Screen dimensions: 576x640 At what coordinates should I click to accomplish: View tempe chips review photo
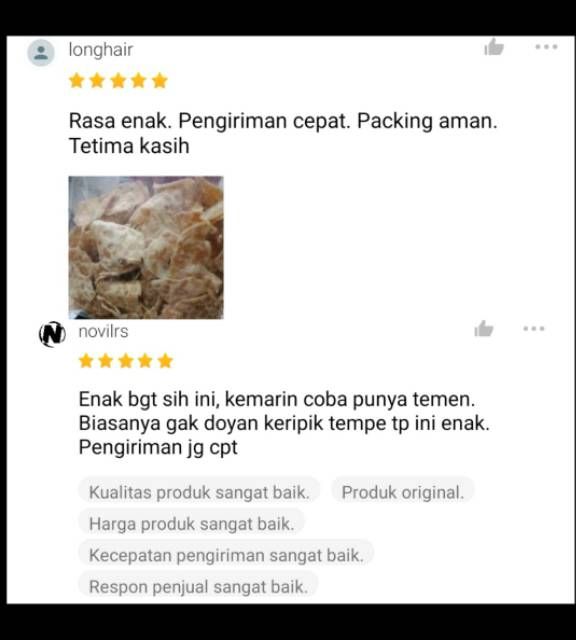[x=146, y=247]
